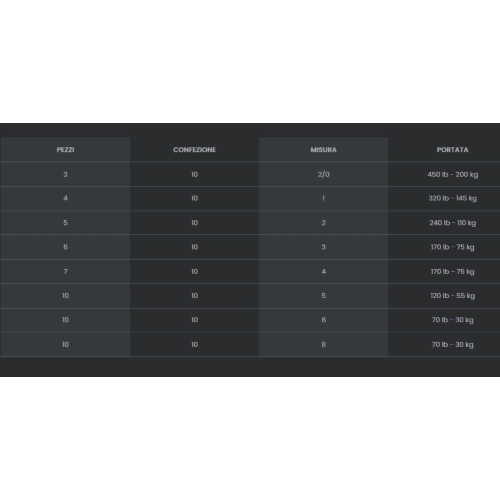Select the 320 lb - 145 kg cell
This screenshot has width=500, height=500.
[452, 198]
